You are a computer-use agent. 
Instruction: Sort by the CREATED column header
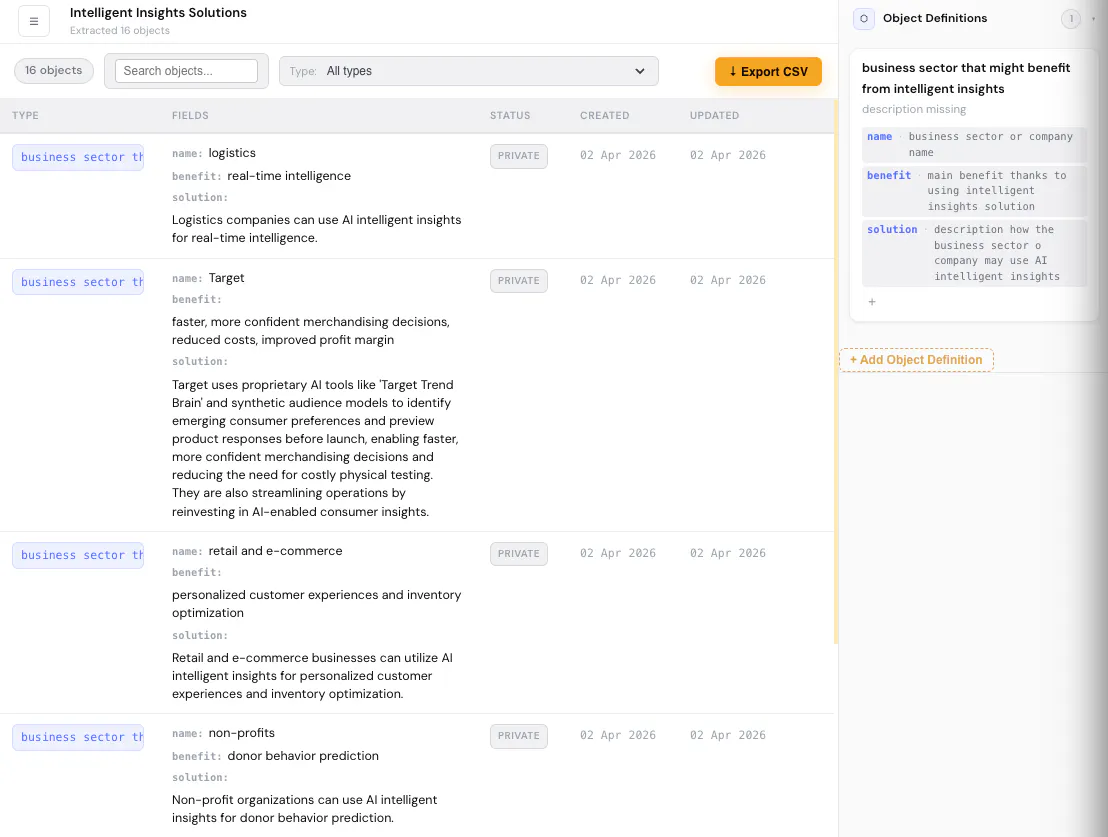pos(605,115)
